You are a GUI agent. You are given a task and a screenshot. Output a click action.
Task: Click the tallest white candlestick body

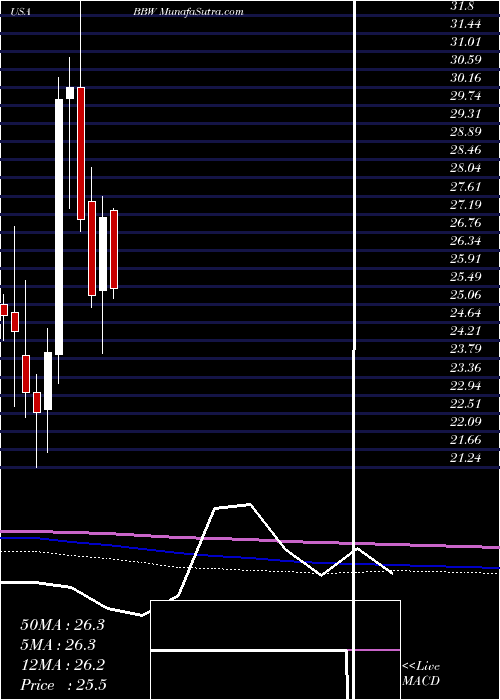pos(59,227)
